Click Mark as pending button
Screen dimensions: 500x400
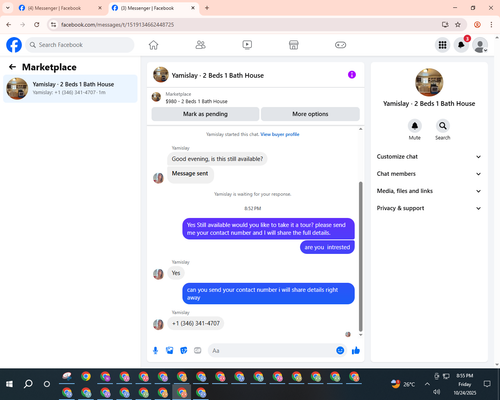pos(205,114)
